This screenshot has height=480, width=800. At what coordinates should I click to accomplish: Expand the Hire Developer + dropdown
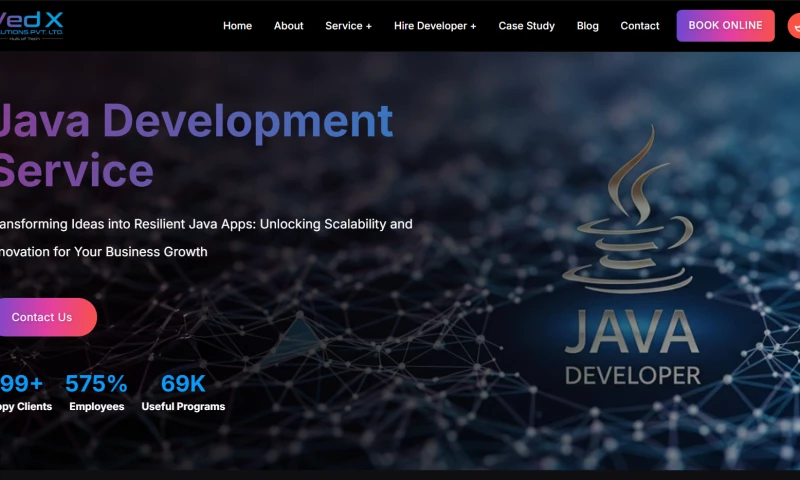(435, 26)
